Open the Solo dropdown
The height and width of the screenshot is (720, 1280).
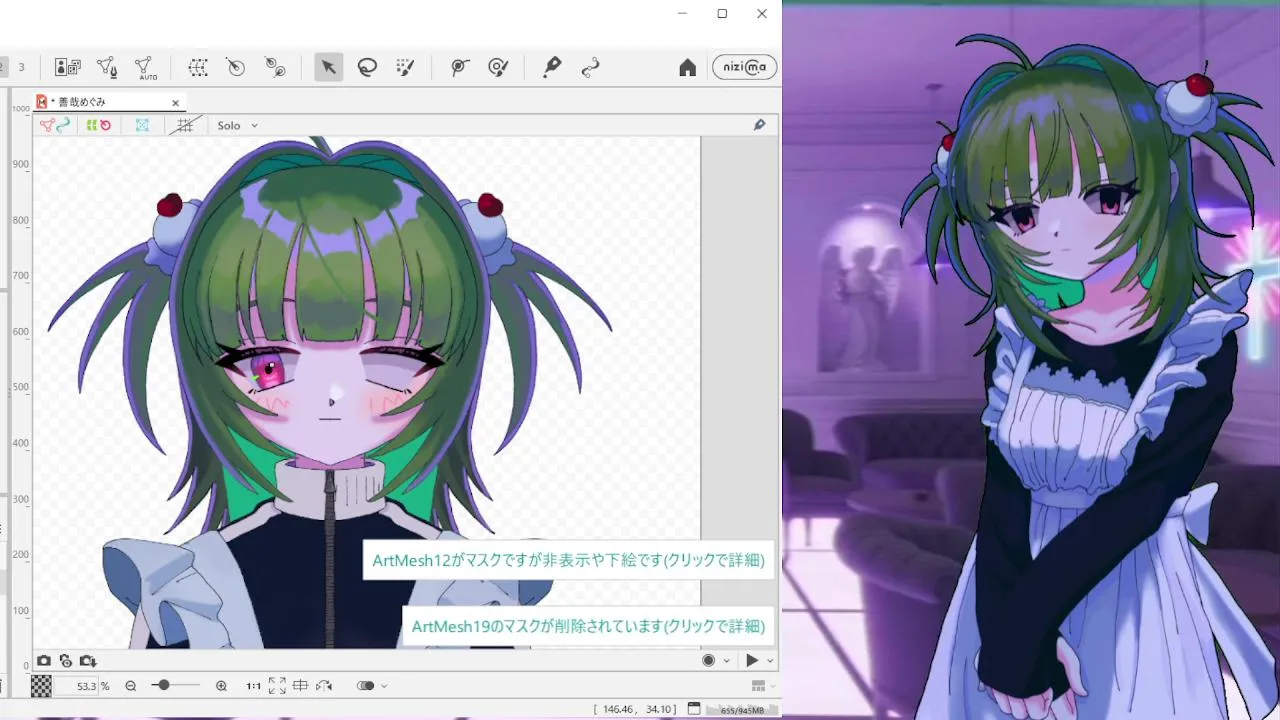(238, 125)
